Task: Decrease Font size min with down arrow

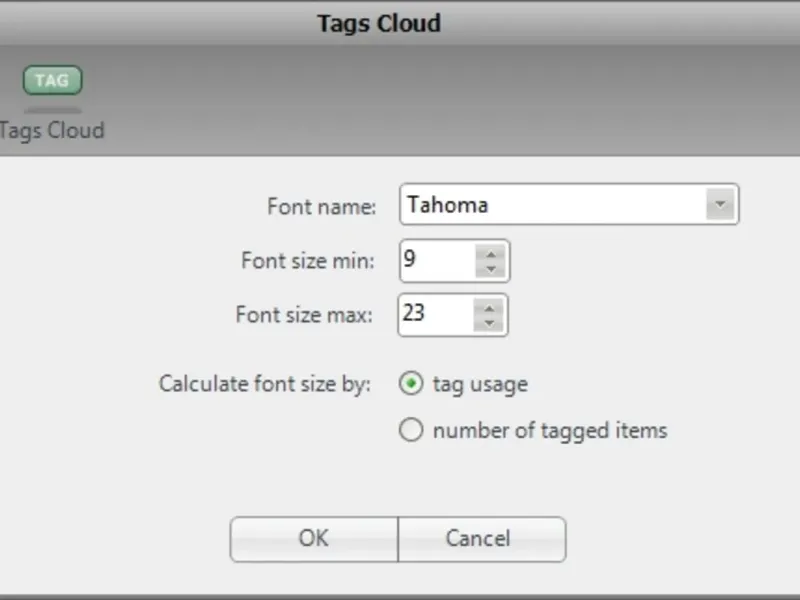Action: coord(490,270)
